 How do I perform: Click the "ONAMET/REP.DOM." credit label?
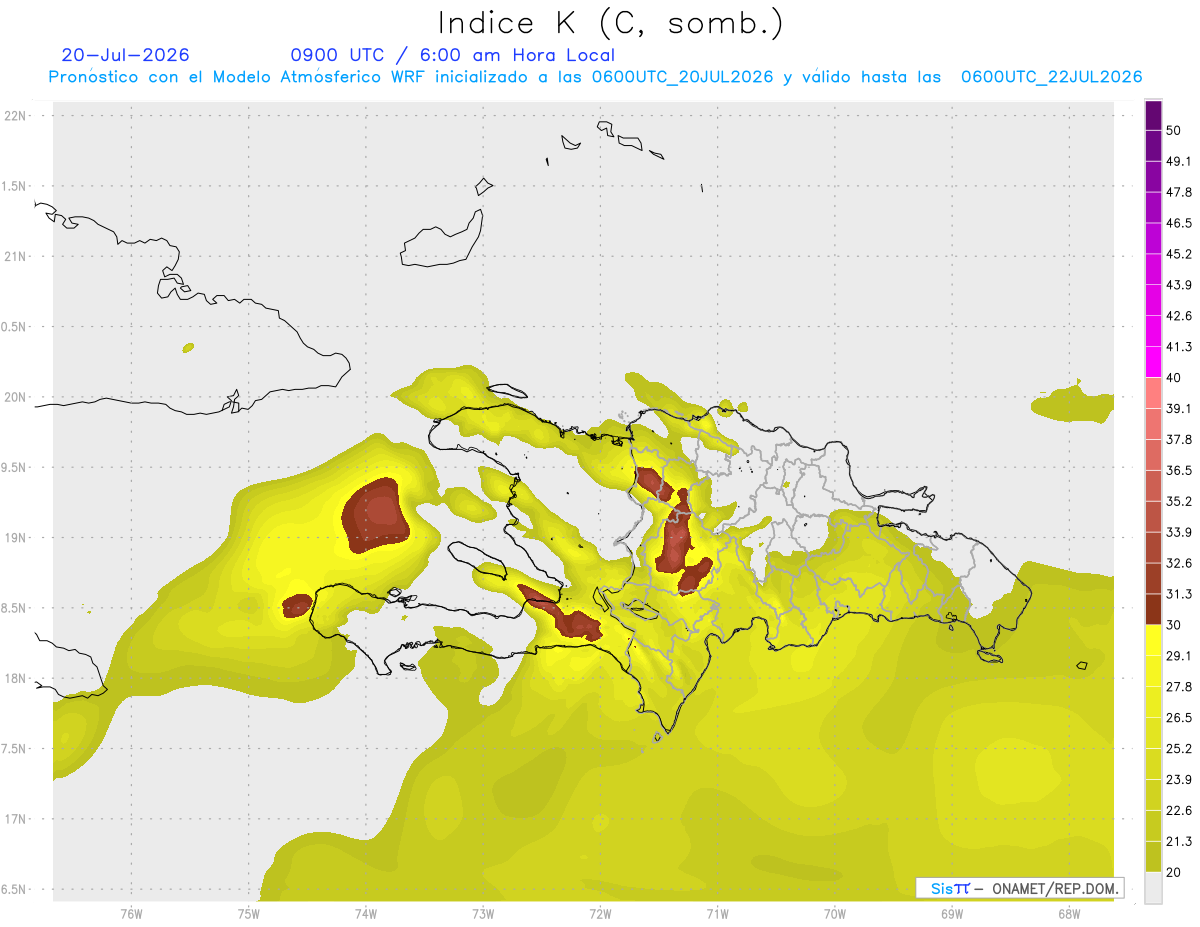point(1056,888)
